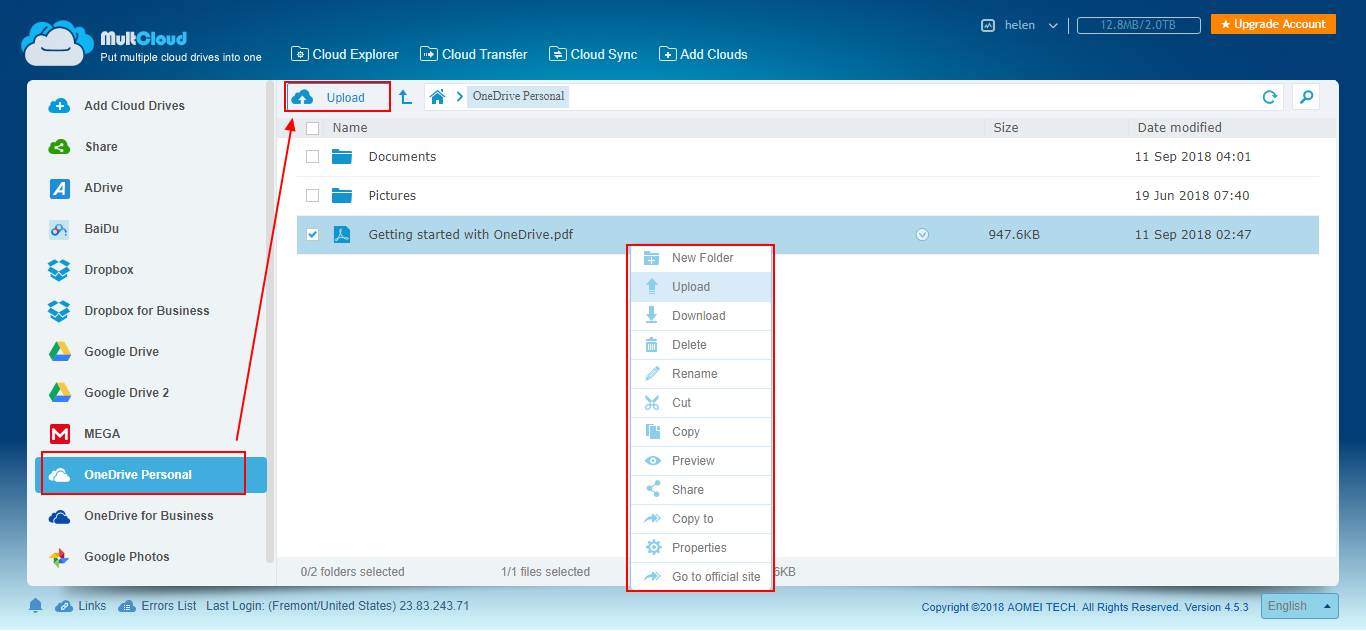Check the Pictures folder checkbox
Image resolution: width=1366 pixels, height=631 pixels.
click(x=313, y=196)
